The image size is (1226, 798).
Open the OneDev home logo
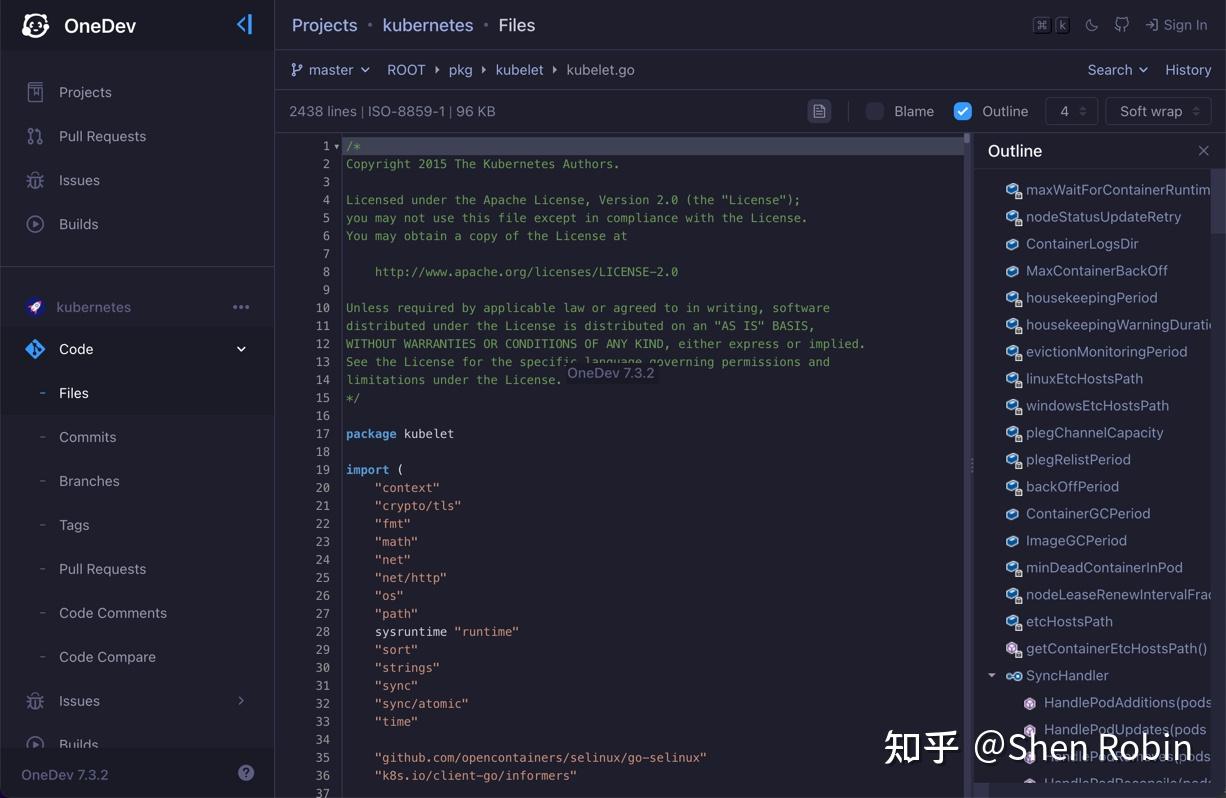[x=35, y=25]
